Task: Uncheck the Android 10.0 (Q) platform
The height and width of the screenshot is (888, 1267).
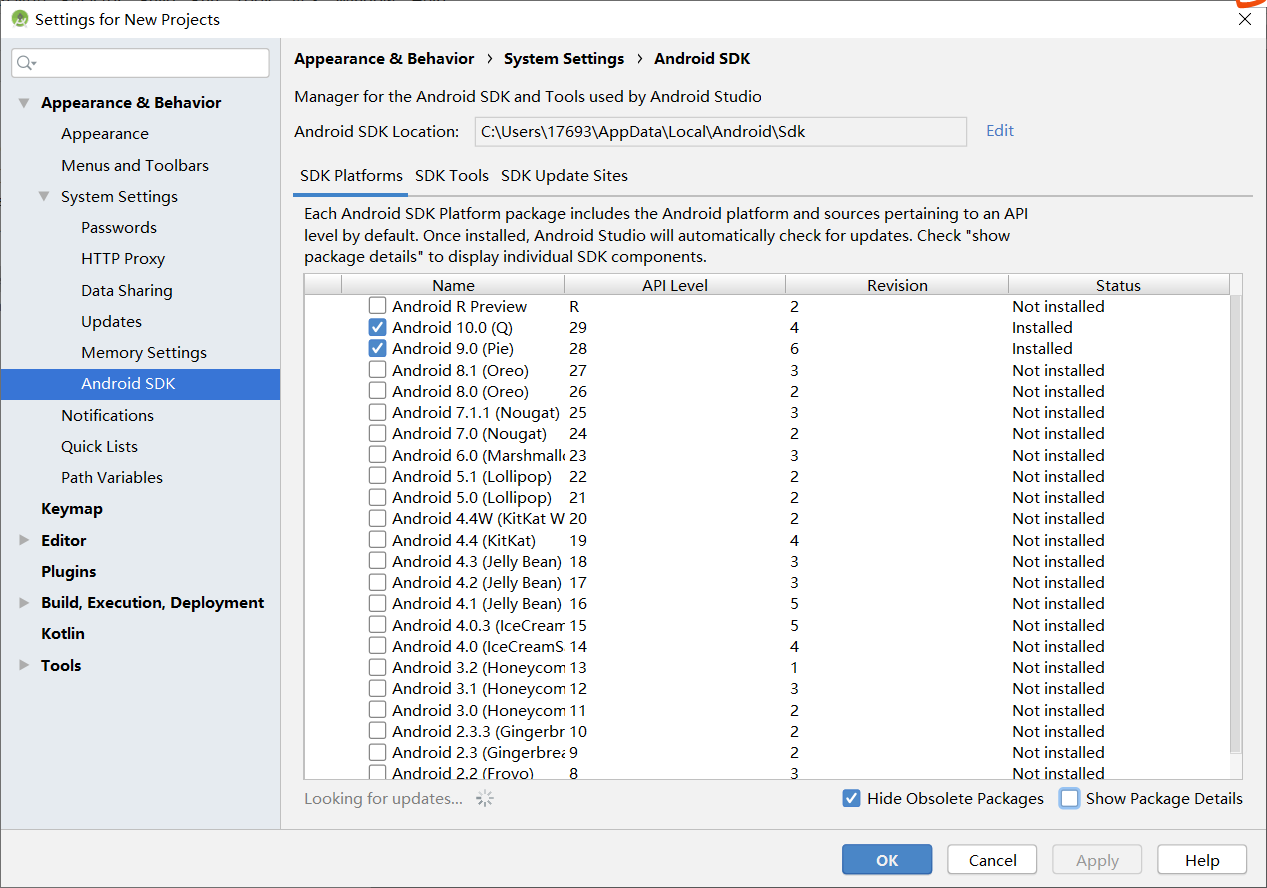Action: coord(377,327)
